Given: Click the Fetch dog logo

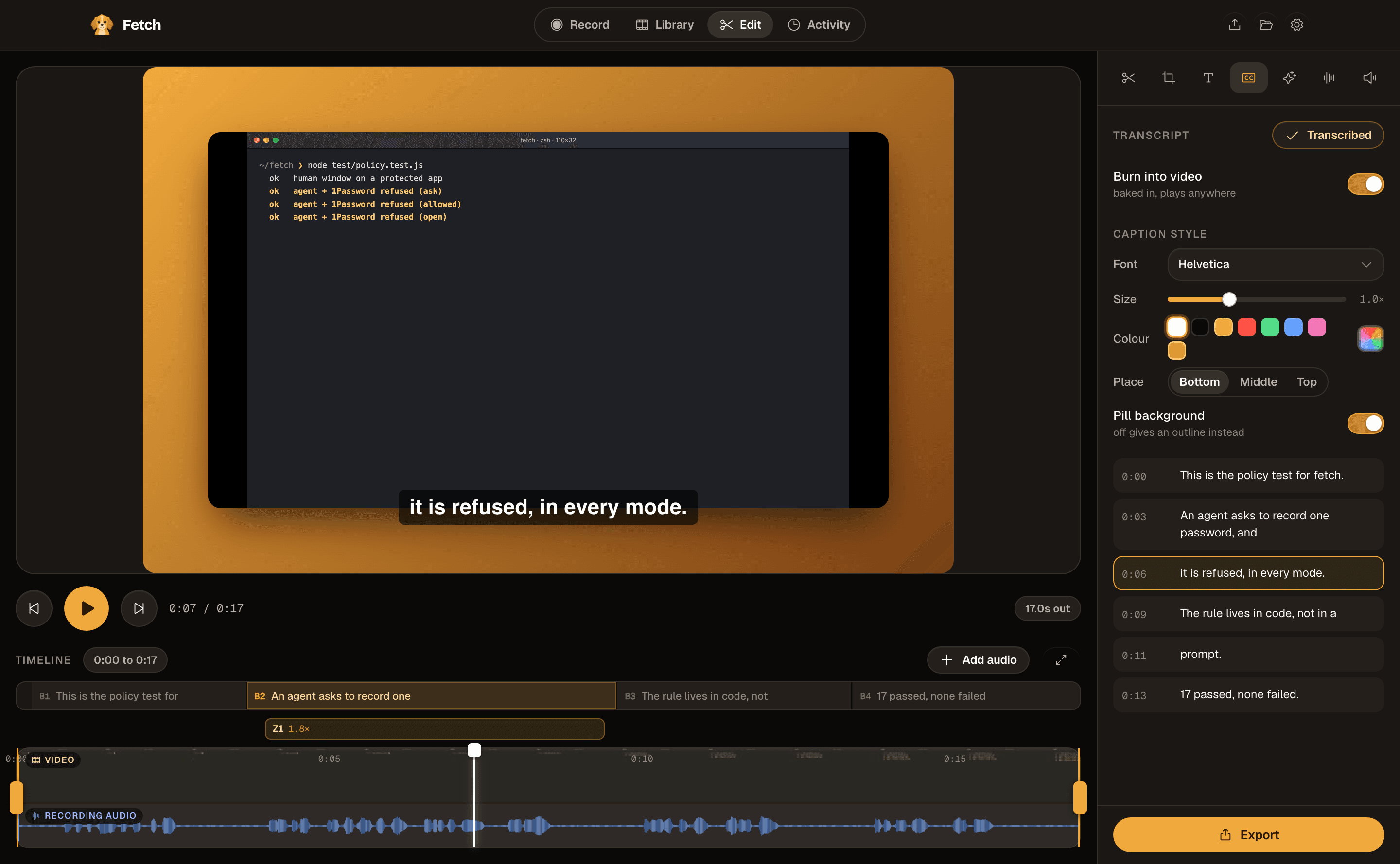Looking at the screenshot, I should tap(101, 25).
